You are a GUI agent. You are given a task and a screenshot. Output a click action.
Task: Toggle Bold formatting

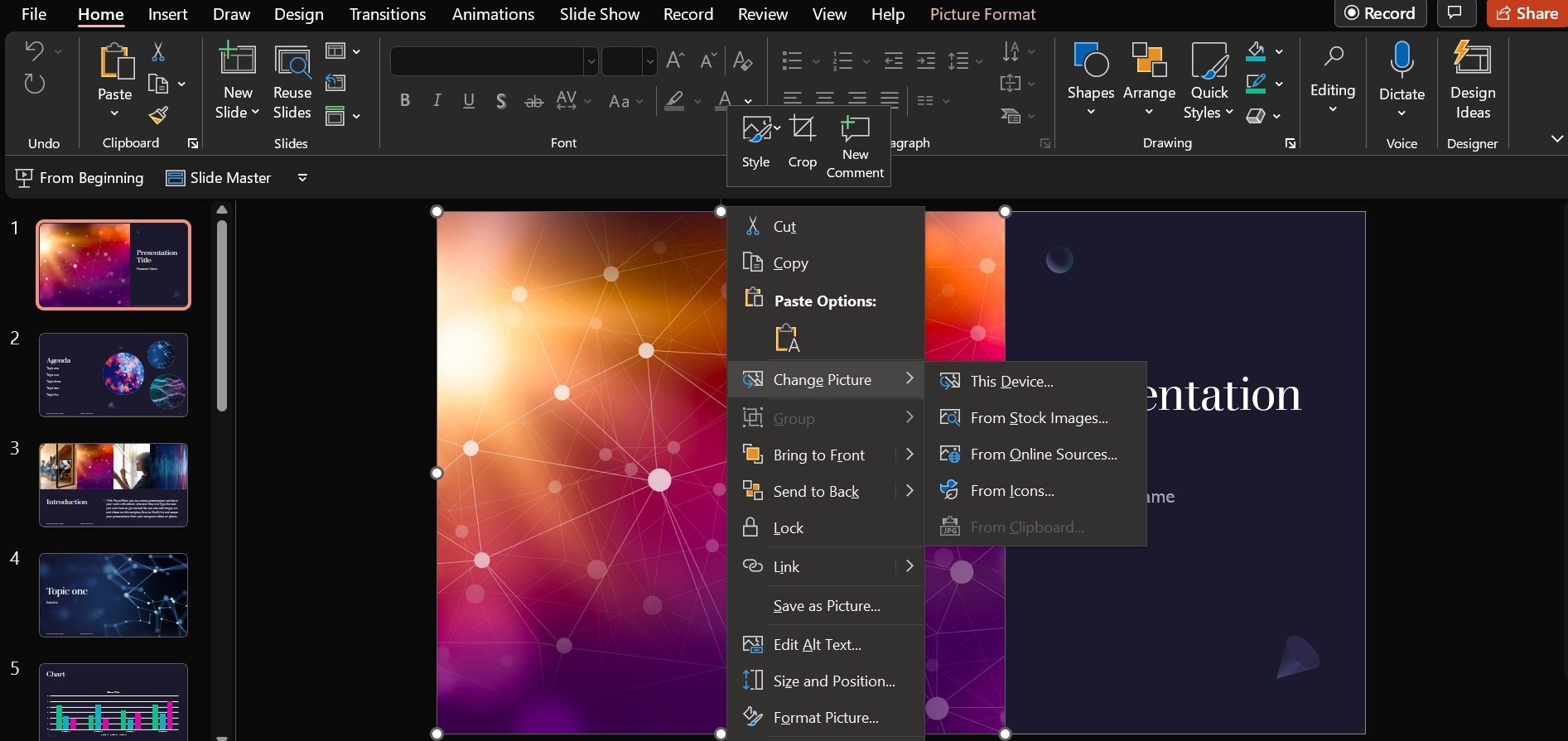(x=404, y=101)
